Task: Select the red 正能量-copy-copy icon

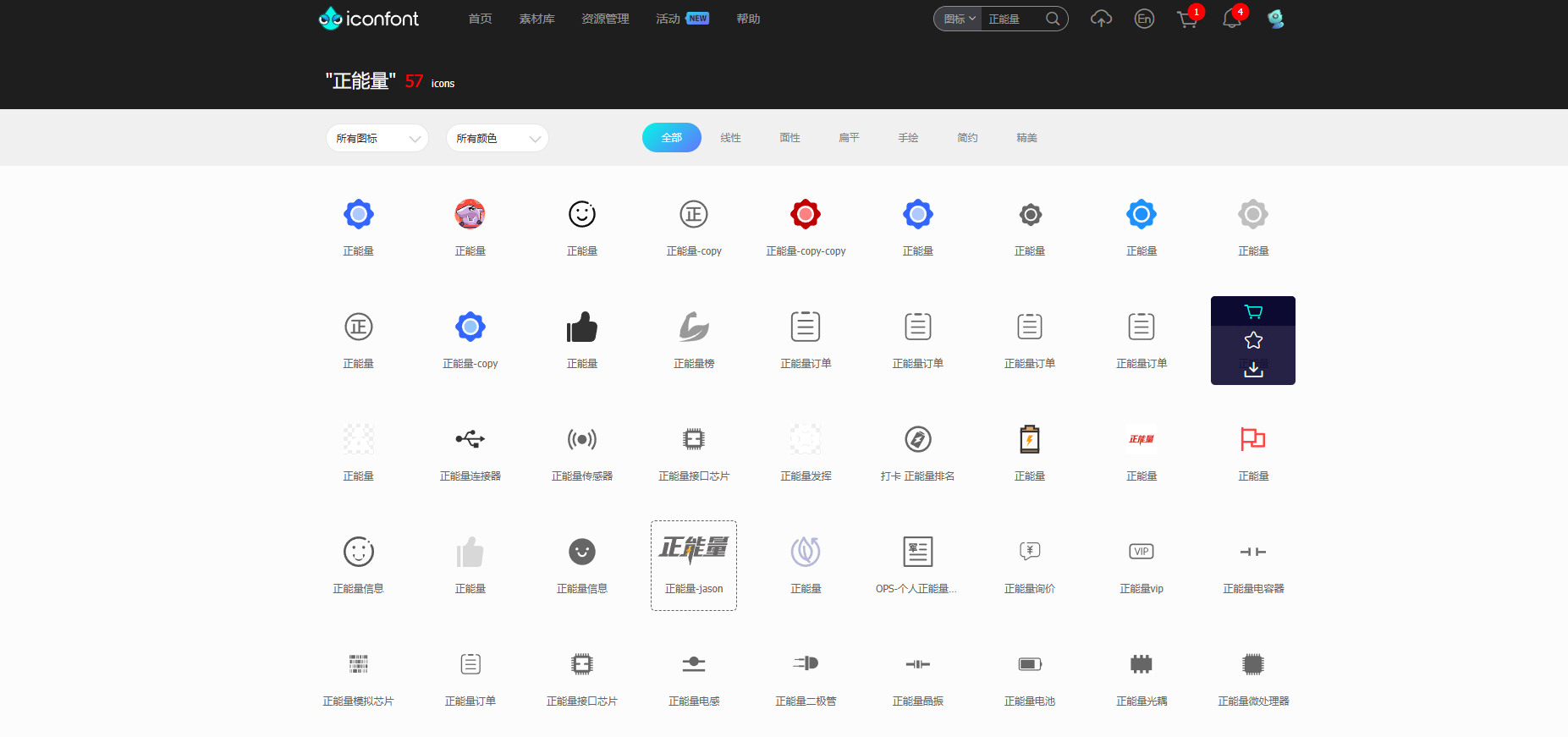Action: click(806, 214)
